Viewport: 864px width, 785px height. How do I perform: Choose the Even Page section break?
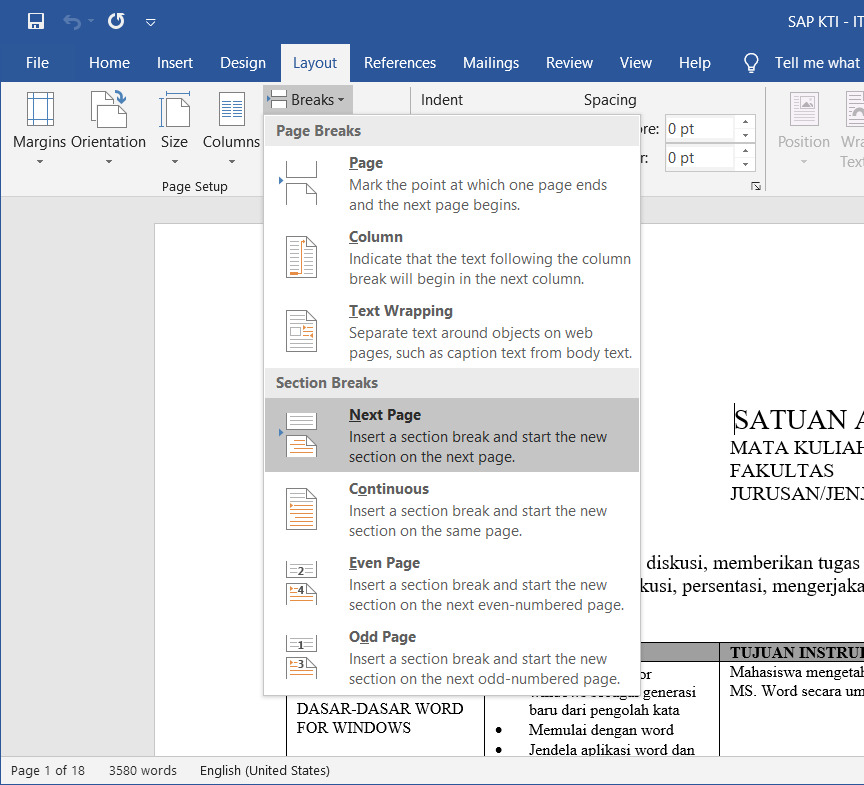[x=450, y=583]
